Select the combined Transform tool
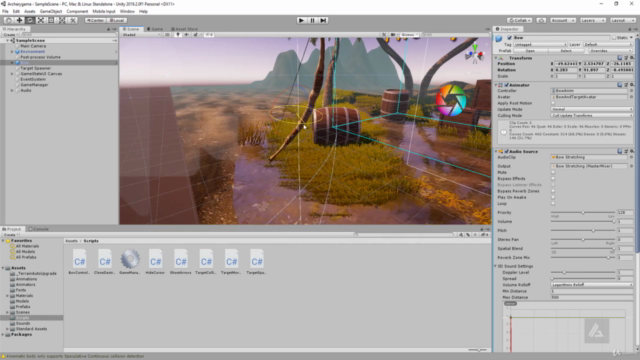Viewport: 640px width, 360px height. [x=62, y=20]
